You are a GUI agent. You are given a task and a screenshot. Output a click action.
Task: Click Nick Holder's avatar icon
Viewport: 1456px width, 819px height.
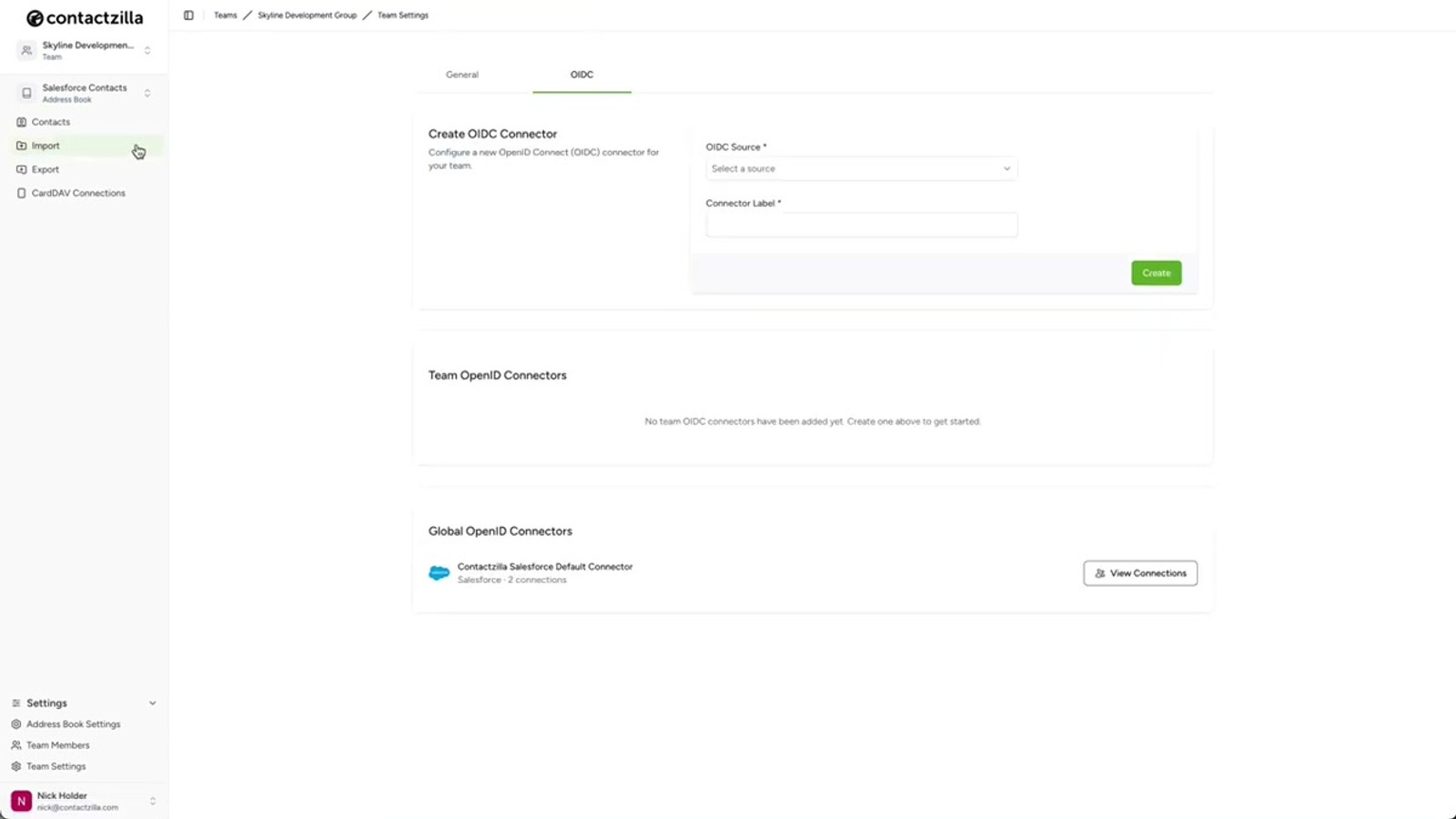21,801
